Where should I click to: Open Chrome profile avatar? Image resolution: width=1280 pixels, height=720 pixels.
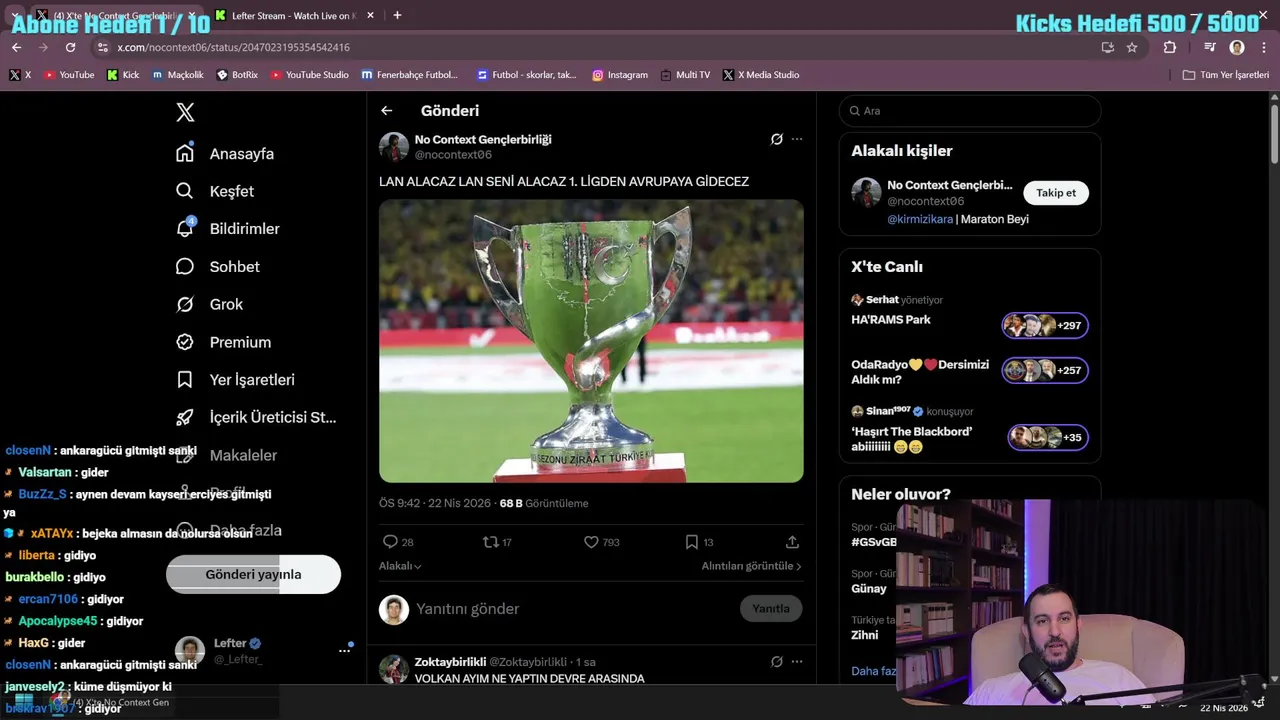tap(1237, 47)
